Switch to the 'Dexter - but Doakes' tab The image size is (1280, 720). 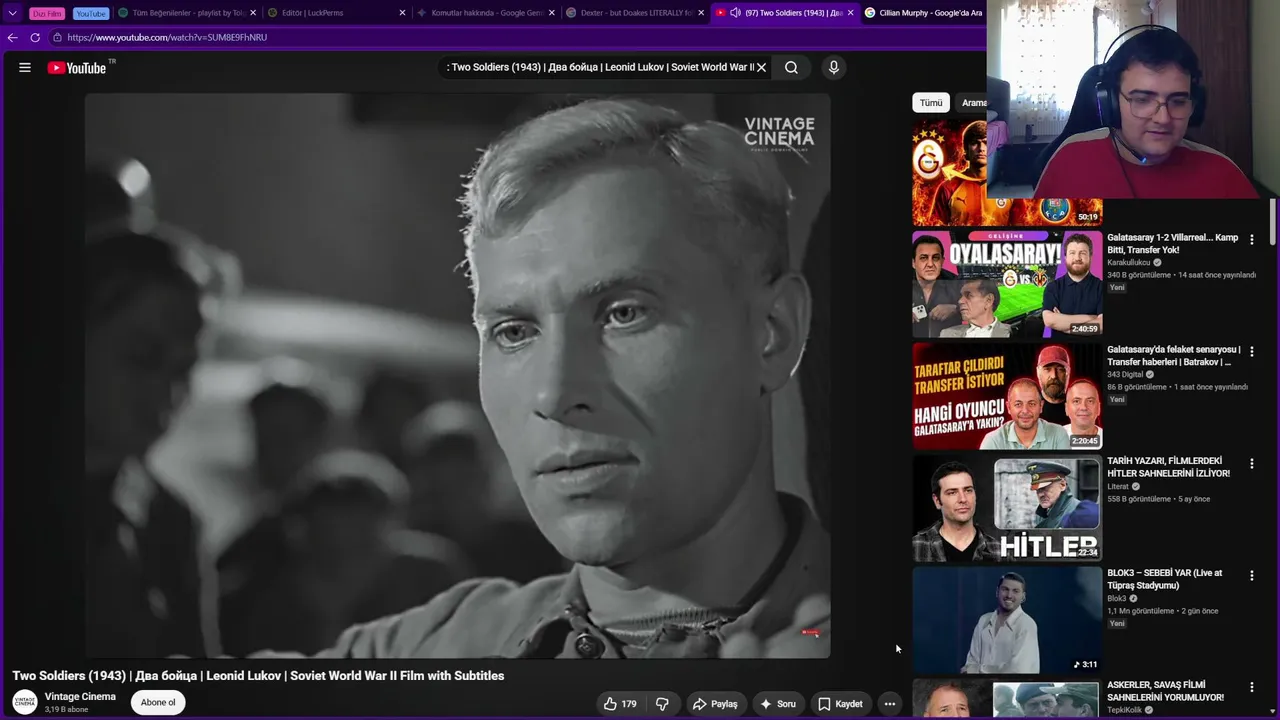634,13
